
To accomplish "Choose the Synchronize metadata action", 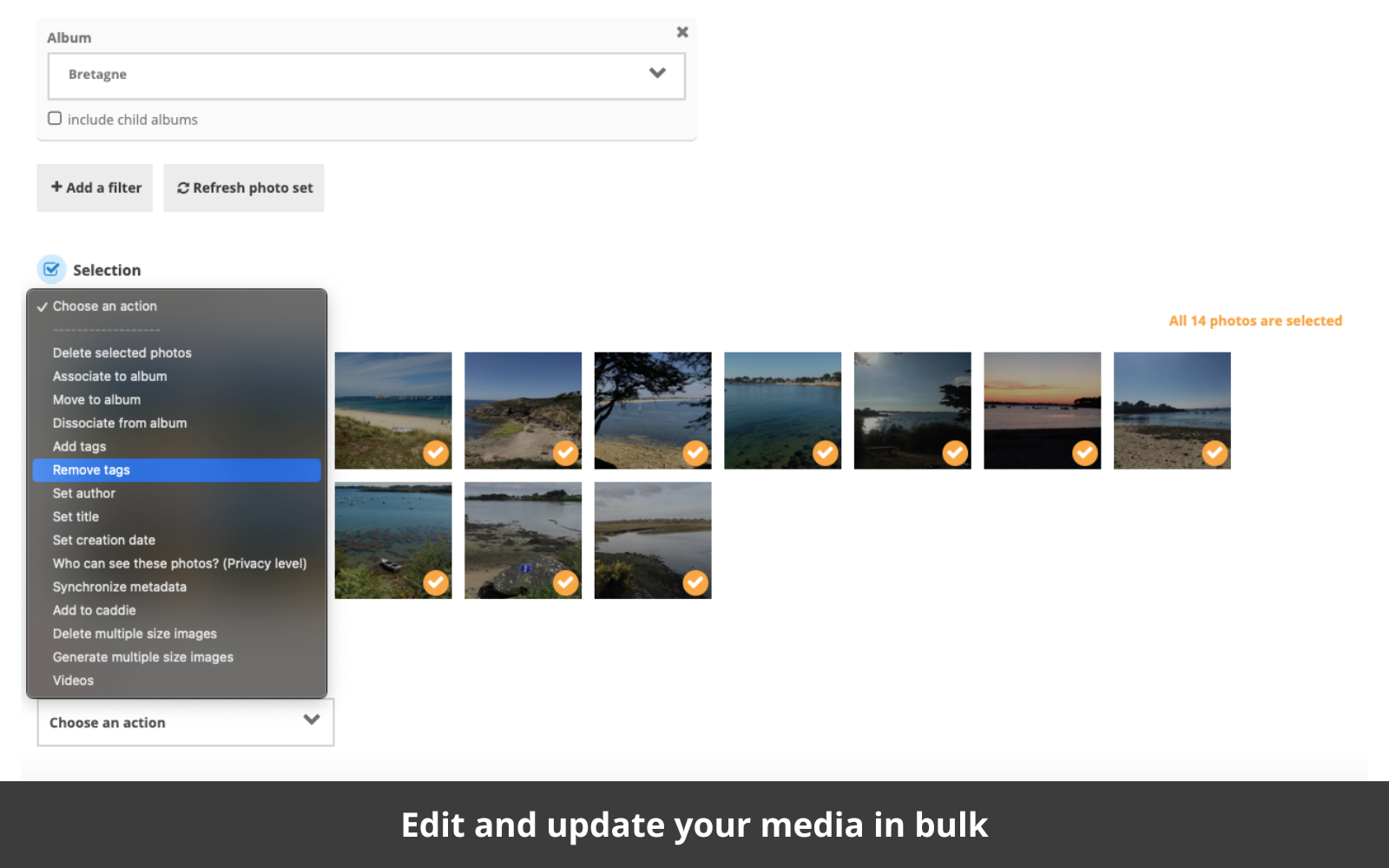I will [x=177, y=588].
